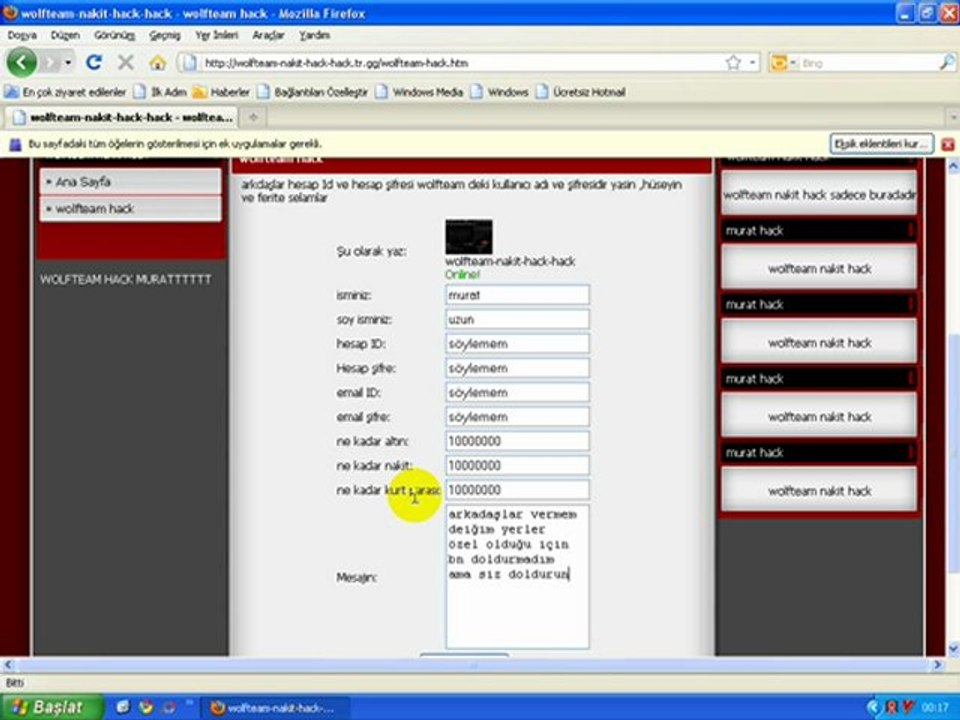Click inside the Mesajın text area

coord(517,577)
